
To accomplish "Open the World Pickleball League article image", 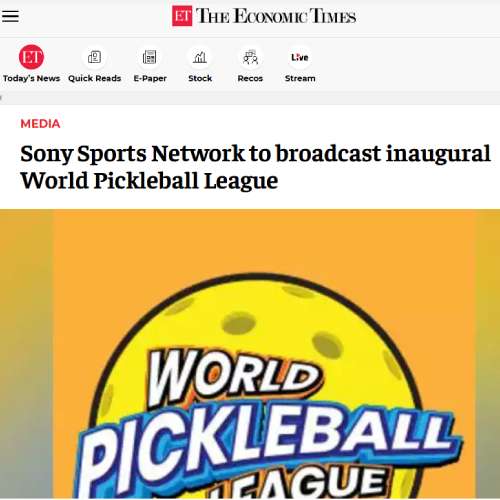I will (x=250, y=354).
